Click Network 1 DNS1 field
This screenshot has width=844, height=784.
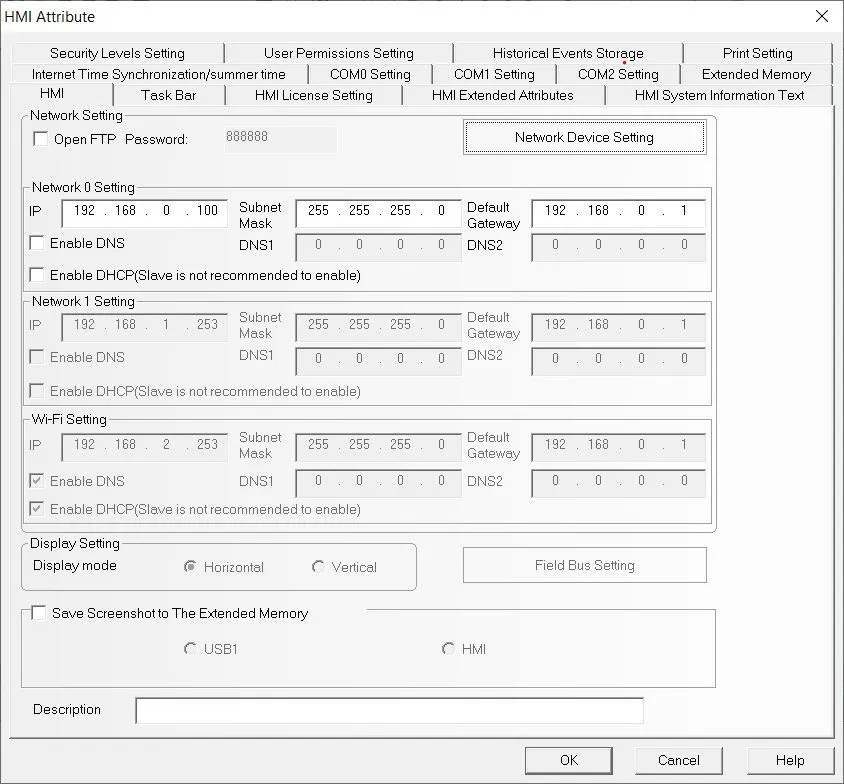coord(378,361)
